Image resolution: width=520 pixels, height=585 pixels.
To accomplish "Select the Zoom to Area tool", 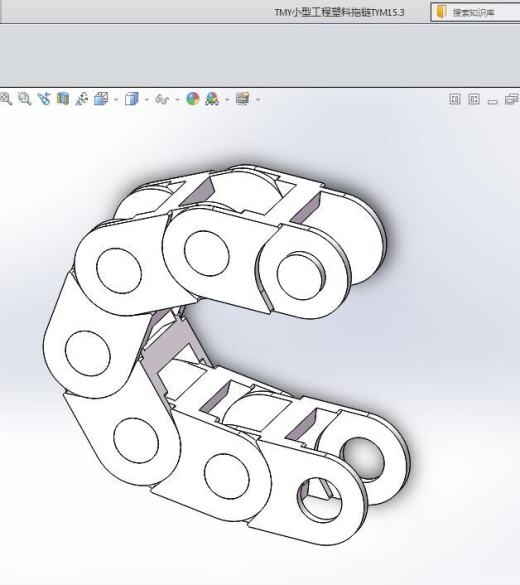I will pos(25,99).
